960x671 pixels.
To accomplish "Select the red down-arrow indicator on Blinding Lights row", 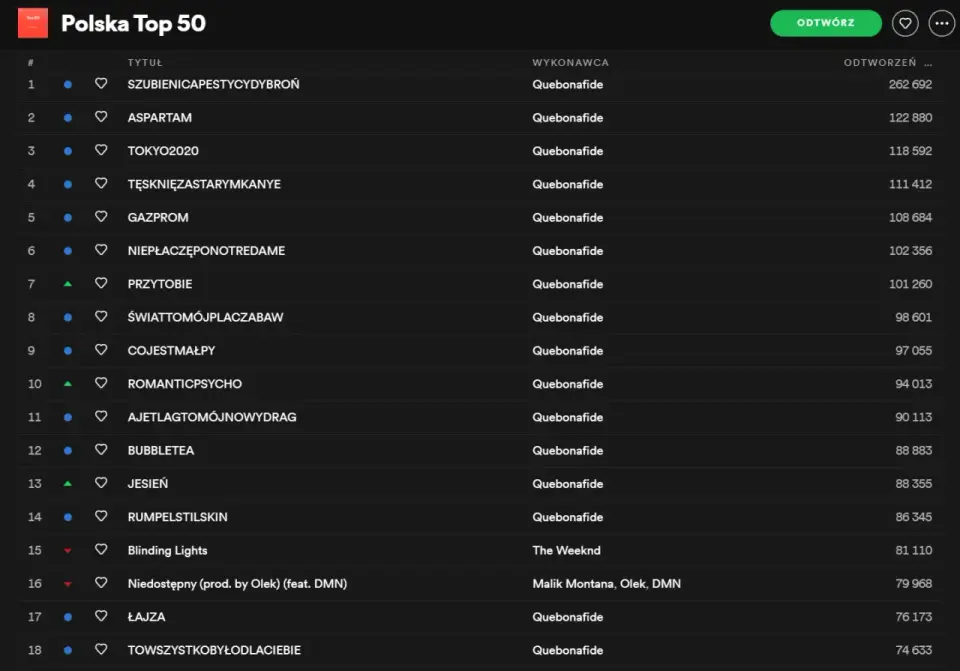I will 68,551.
